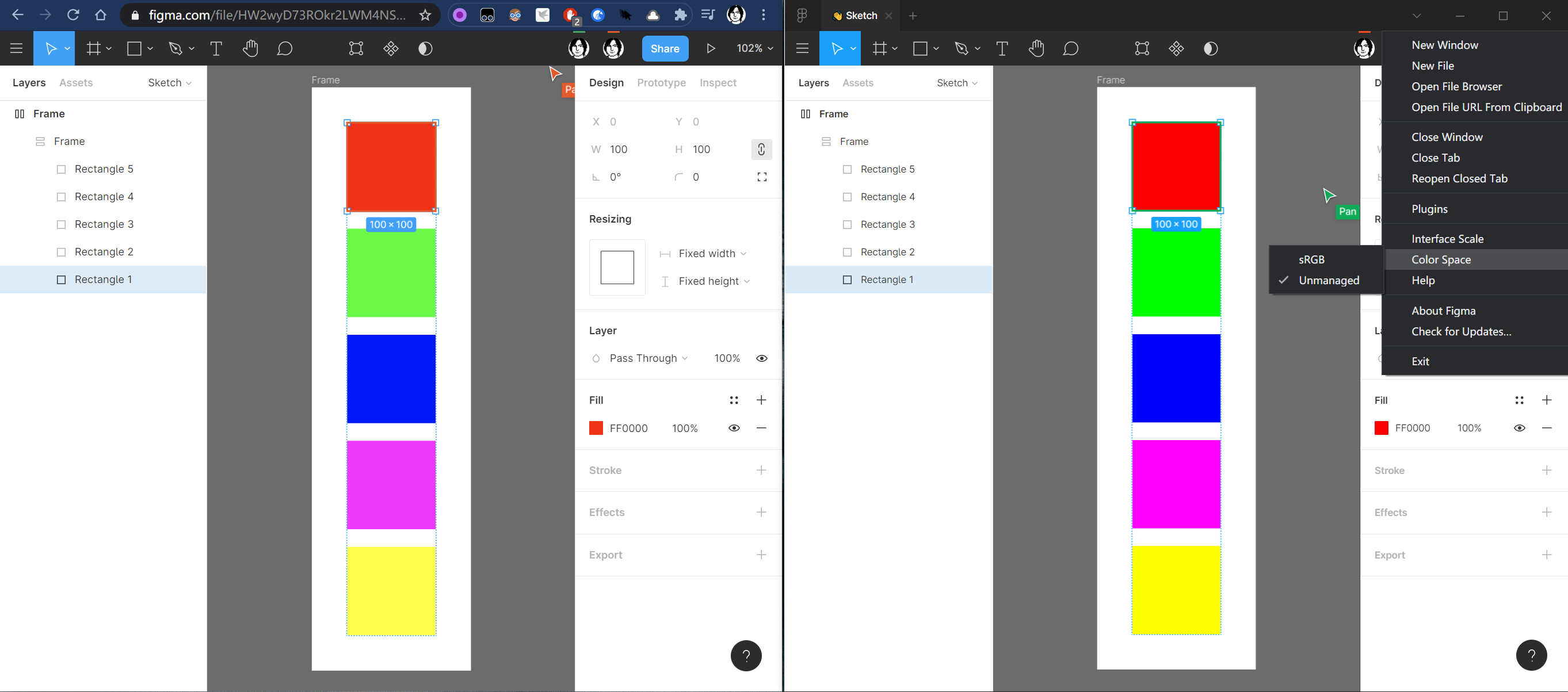Open Move tool dropdown arrow in browser Figma
The height and width of the screenshot is (692, 1568).
click(67, 48)
